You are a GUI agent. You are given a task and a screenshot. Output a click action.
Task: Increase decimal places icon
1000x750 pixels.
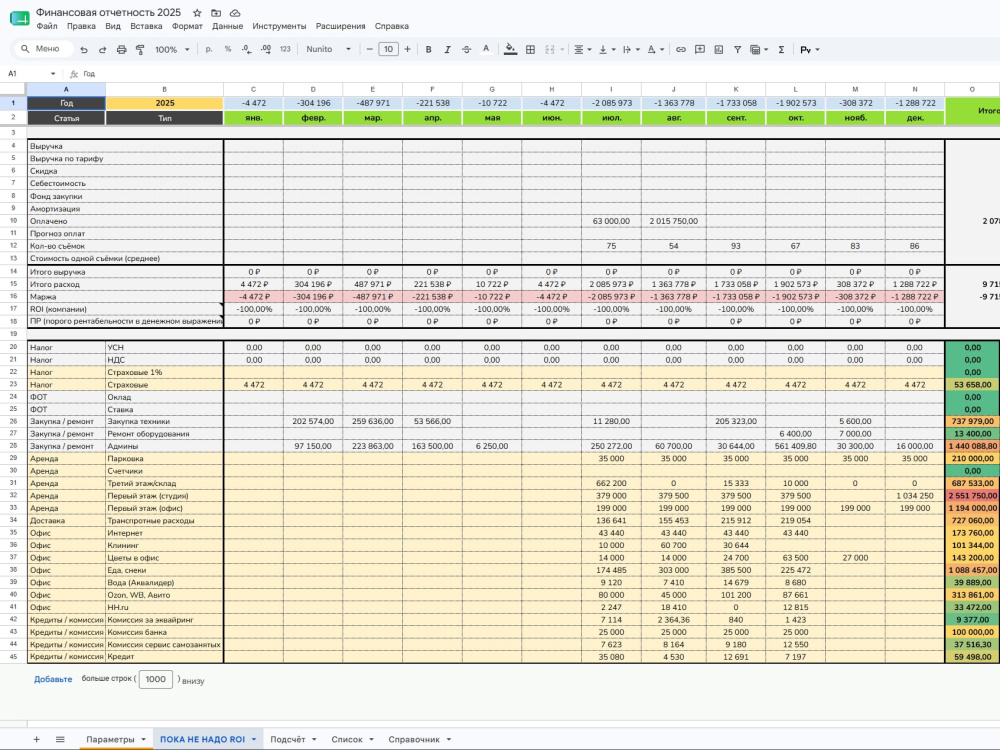(x=266, y=49)
